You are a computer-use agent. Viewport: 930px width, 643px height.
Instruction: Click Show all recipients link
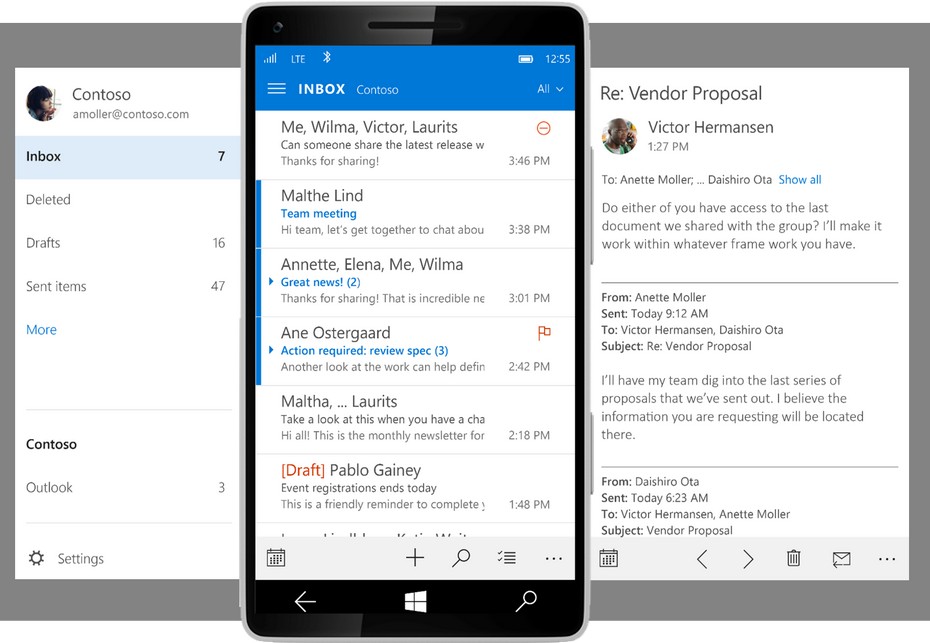[800, 180]
